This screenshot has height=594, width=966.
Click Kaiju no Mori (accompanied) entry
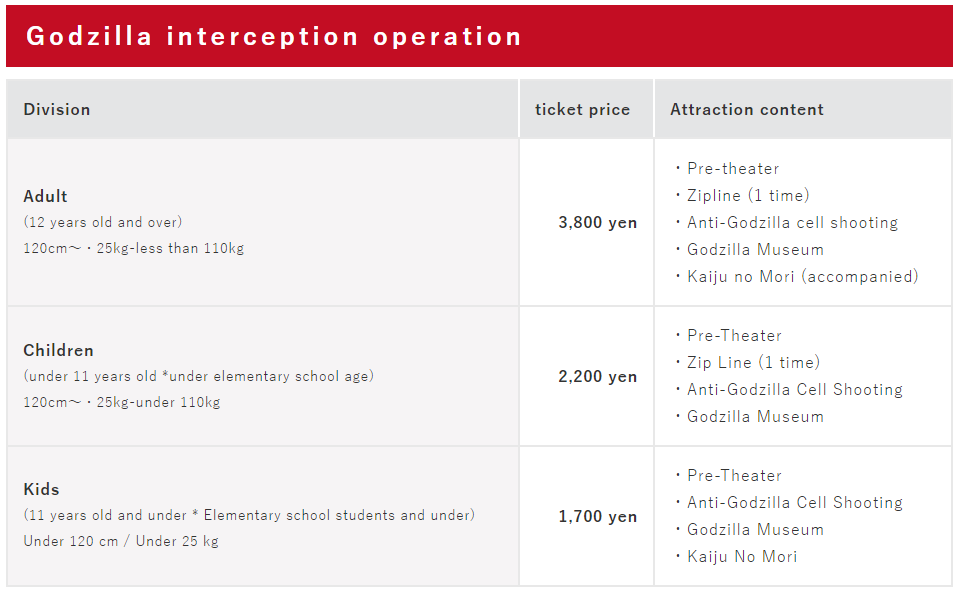pos(803,277)
